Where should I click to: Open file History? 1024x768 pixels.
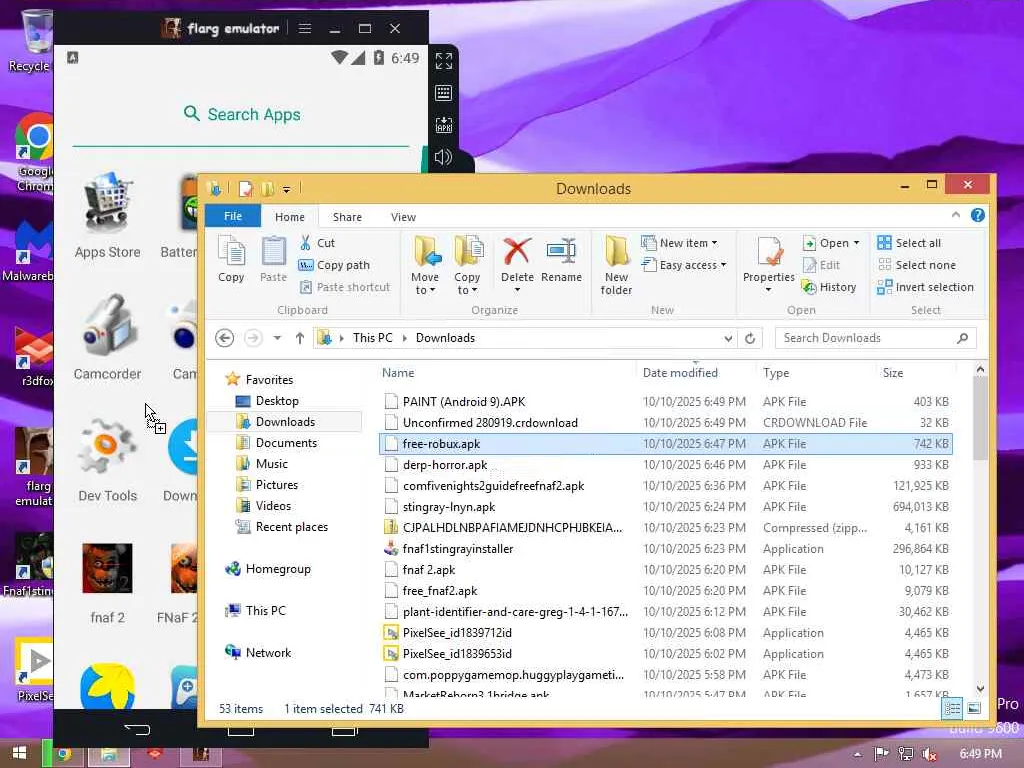pos(829,287)
